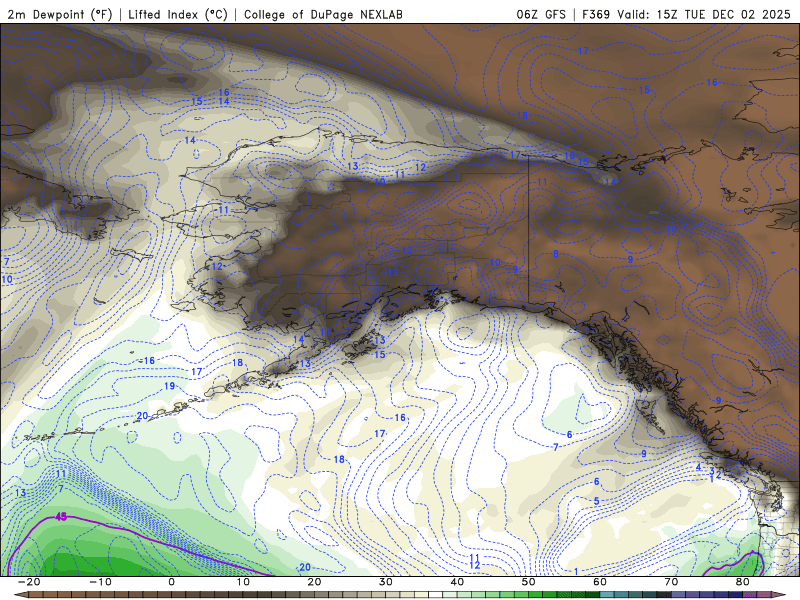Click the '40' colorbar tick label

click(457, 582)
